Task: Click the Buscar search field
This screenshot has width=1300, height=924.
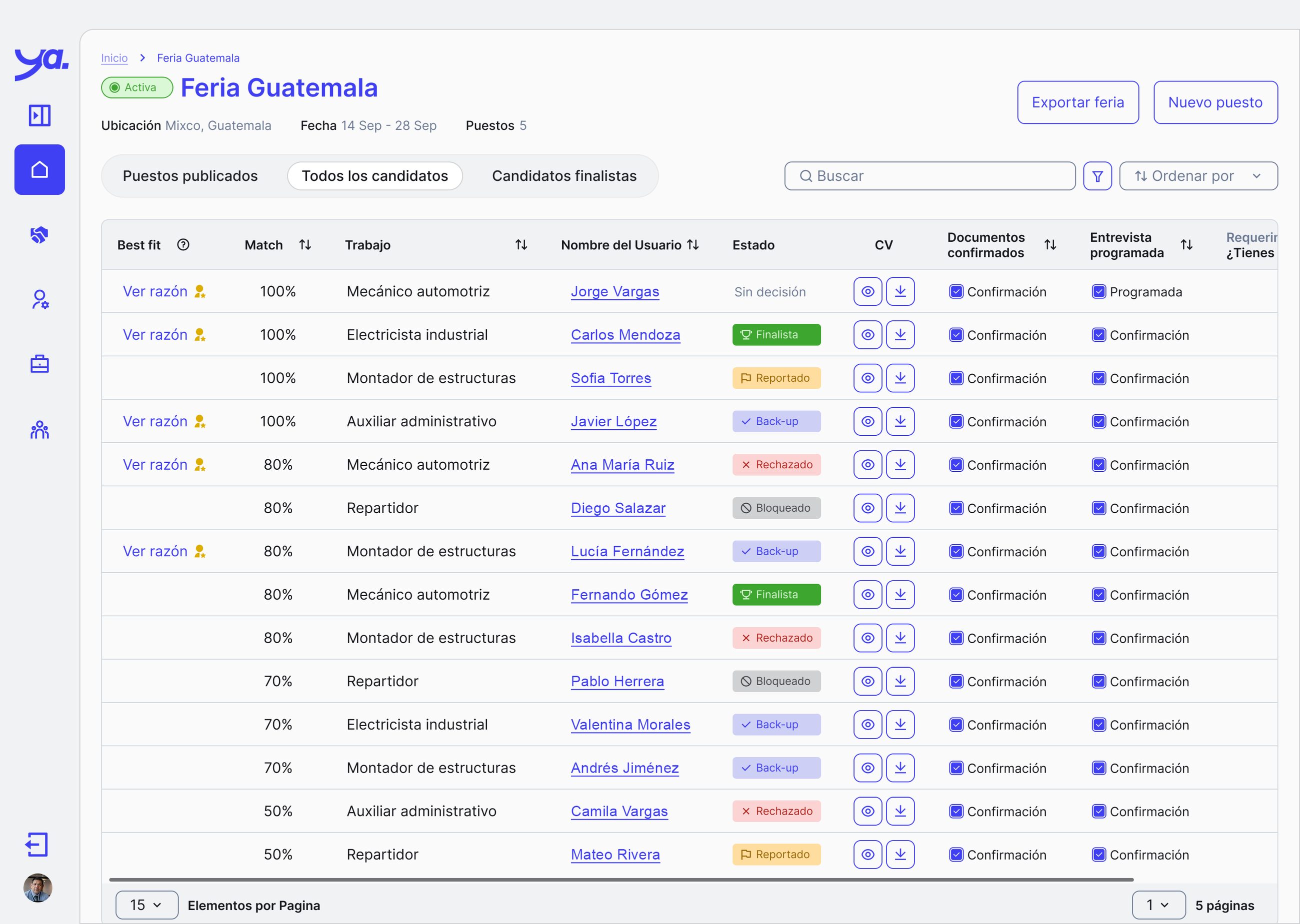Action: click(x=930, y=176)
